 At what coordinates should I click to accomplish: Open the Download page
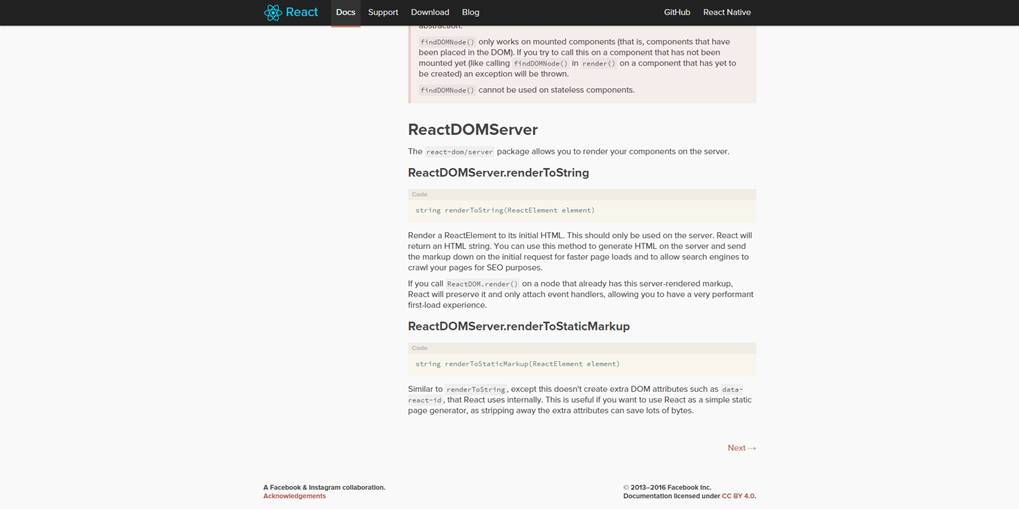click(430, 13)
